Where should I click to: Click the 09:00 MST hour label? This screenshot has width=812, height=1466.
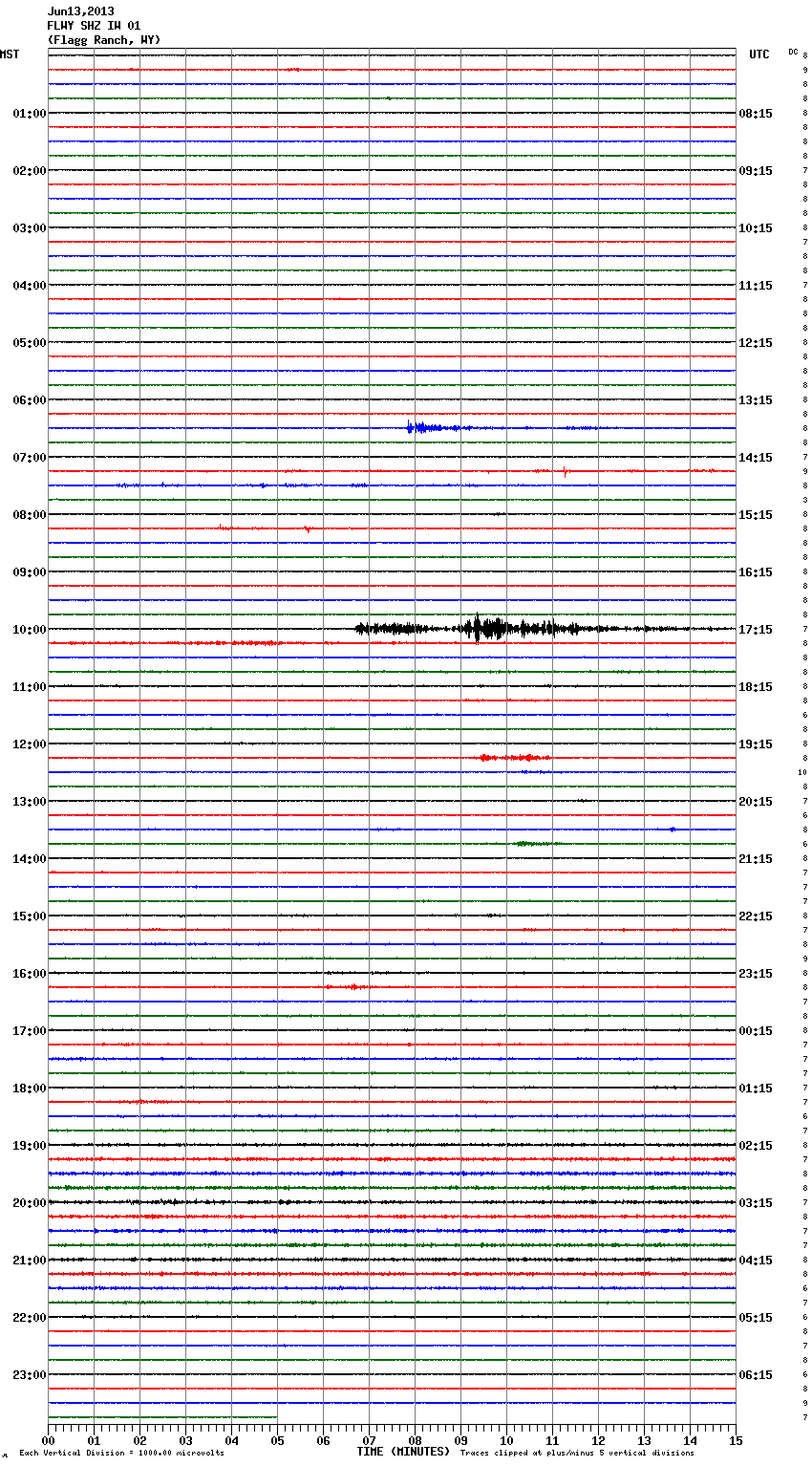click(x=29, y=572)
